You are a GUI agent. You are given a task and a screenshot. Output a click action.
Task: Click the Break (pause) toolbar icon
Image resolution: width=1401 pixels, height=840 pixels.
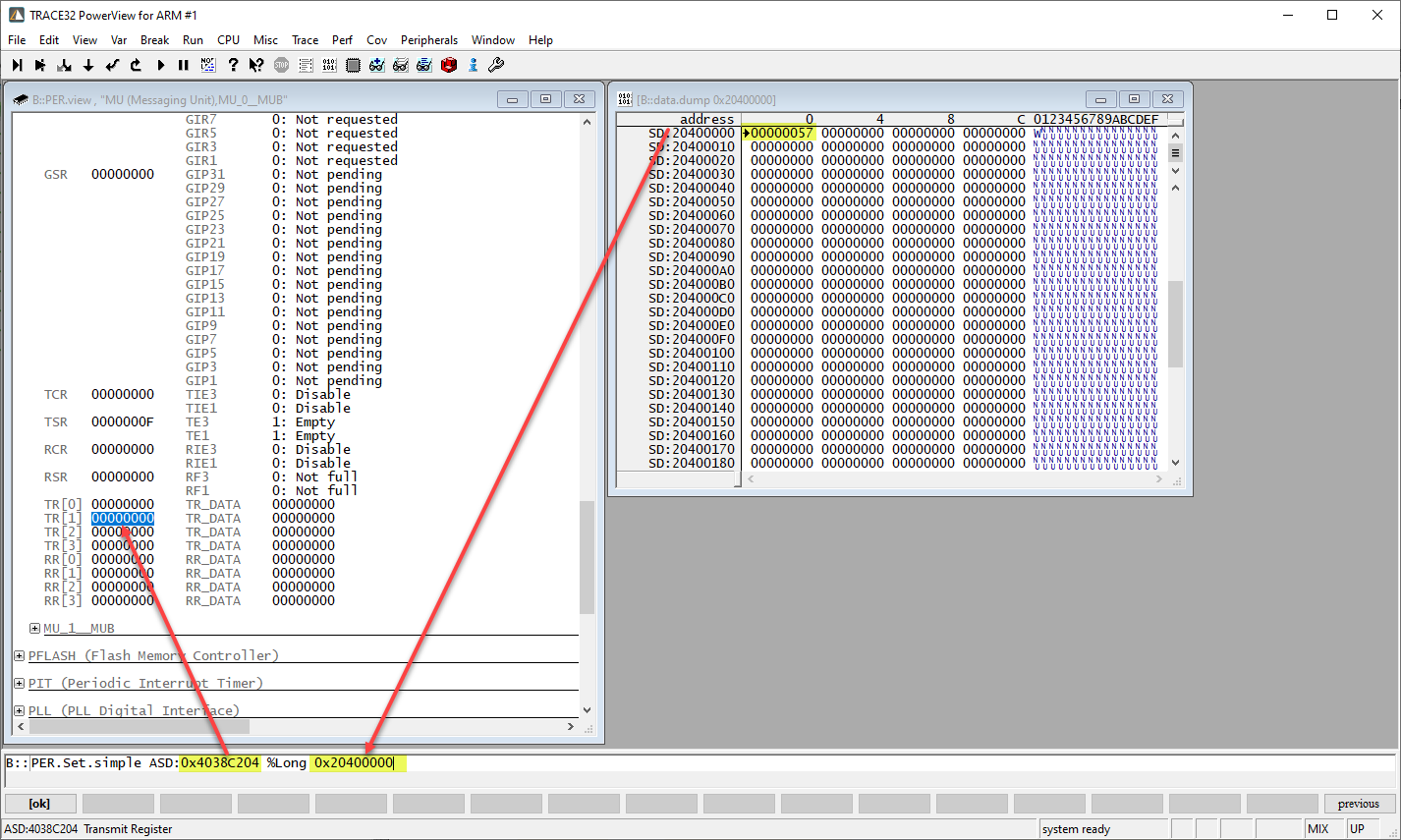[184, 65]
